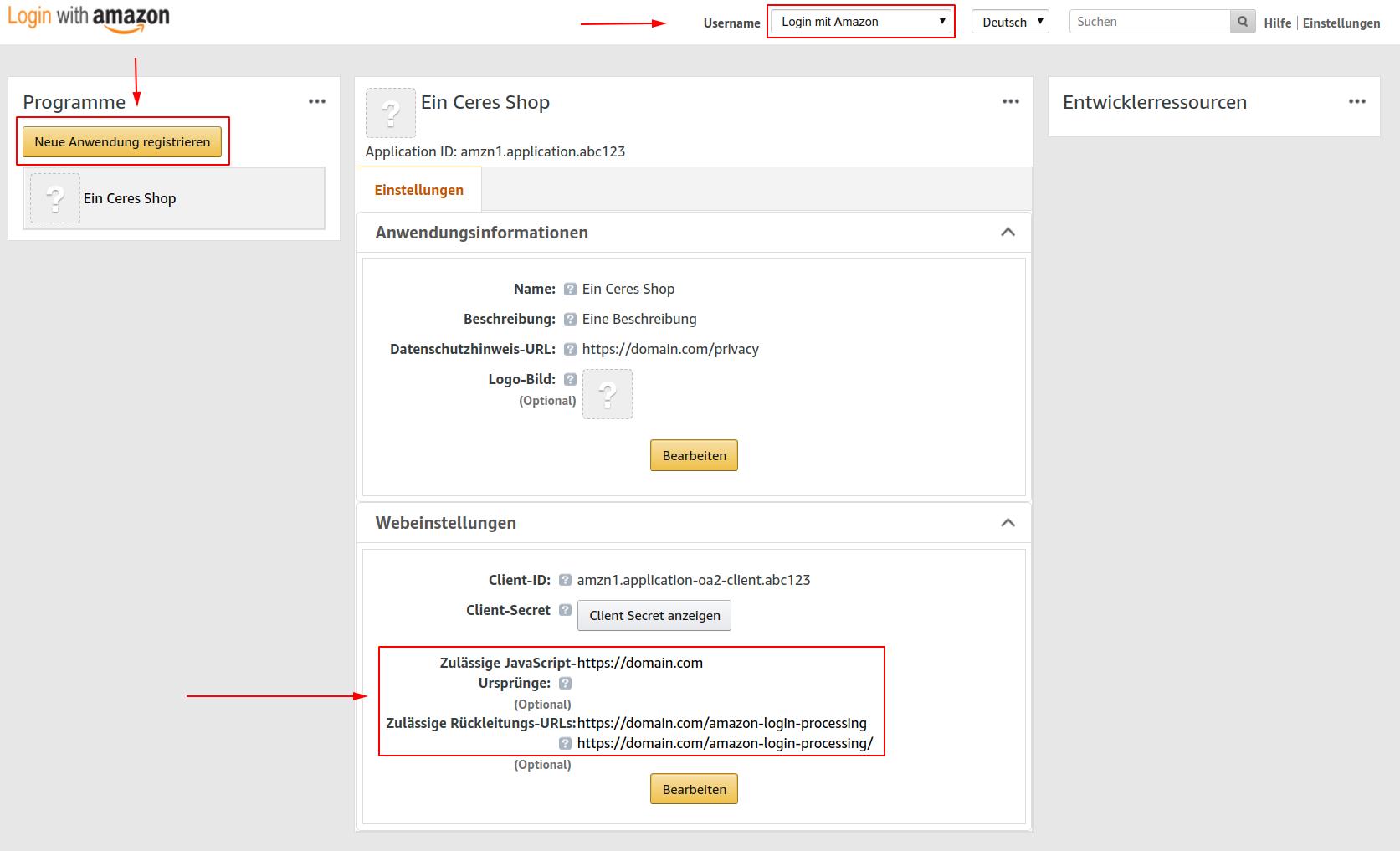Screen dimensions: 1400x851
Task: Click the Entwicklerressourcen heading
Action: pyautogui.click(x=1155, y=102)
